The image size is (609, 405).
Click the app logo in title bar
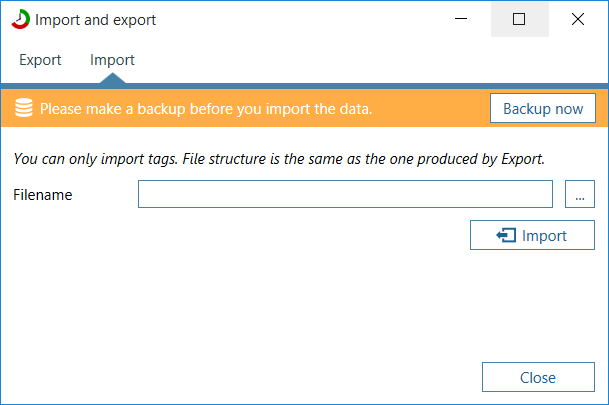tap(21, 19)
